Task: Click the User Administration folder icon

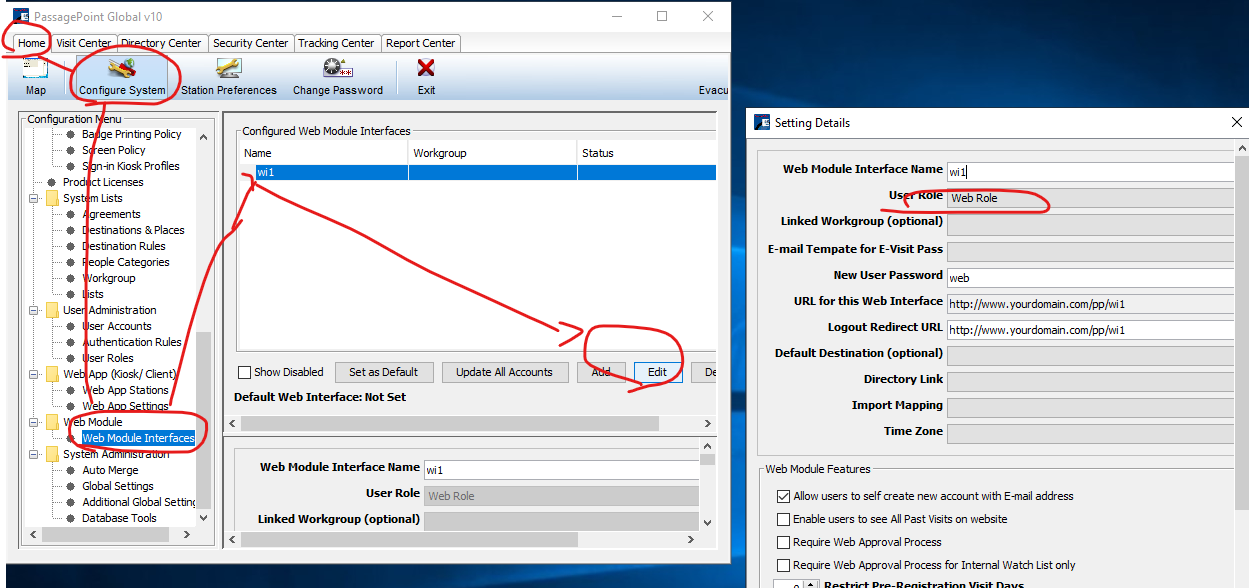Action: click(x=52, y=310)
